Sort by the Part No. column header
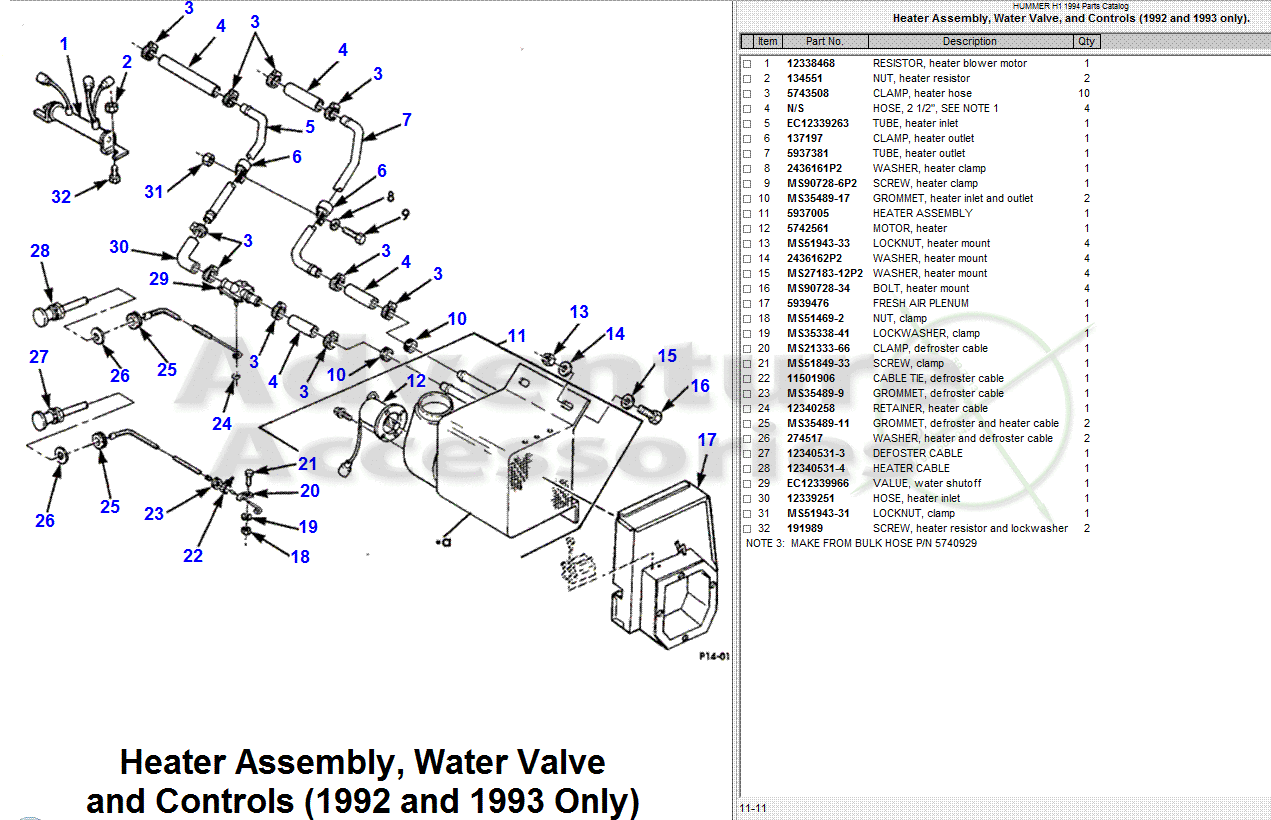1271x820 pixels. (x=825, y=41)
